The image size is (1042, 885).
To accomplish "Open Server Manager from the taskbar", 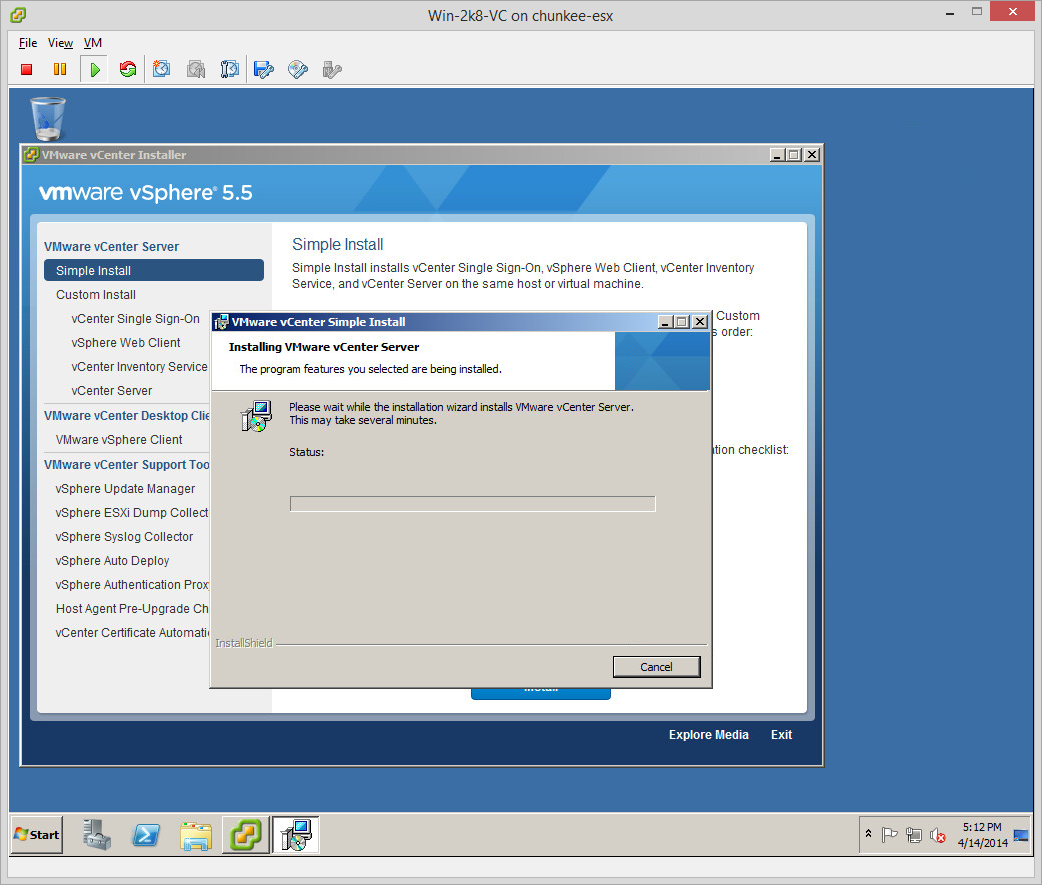I will point(98,834).
